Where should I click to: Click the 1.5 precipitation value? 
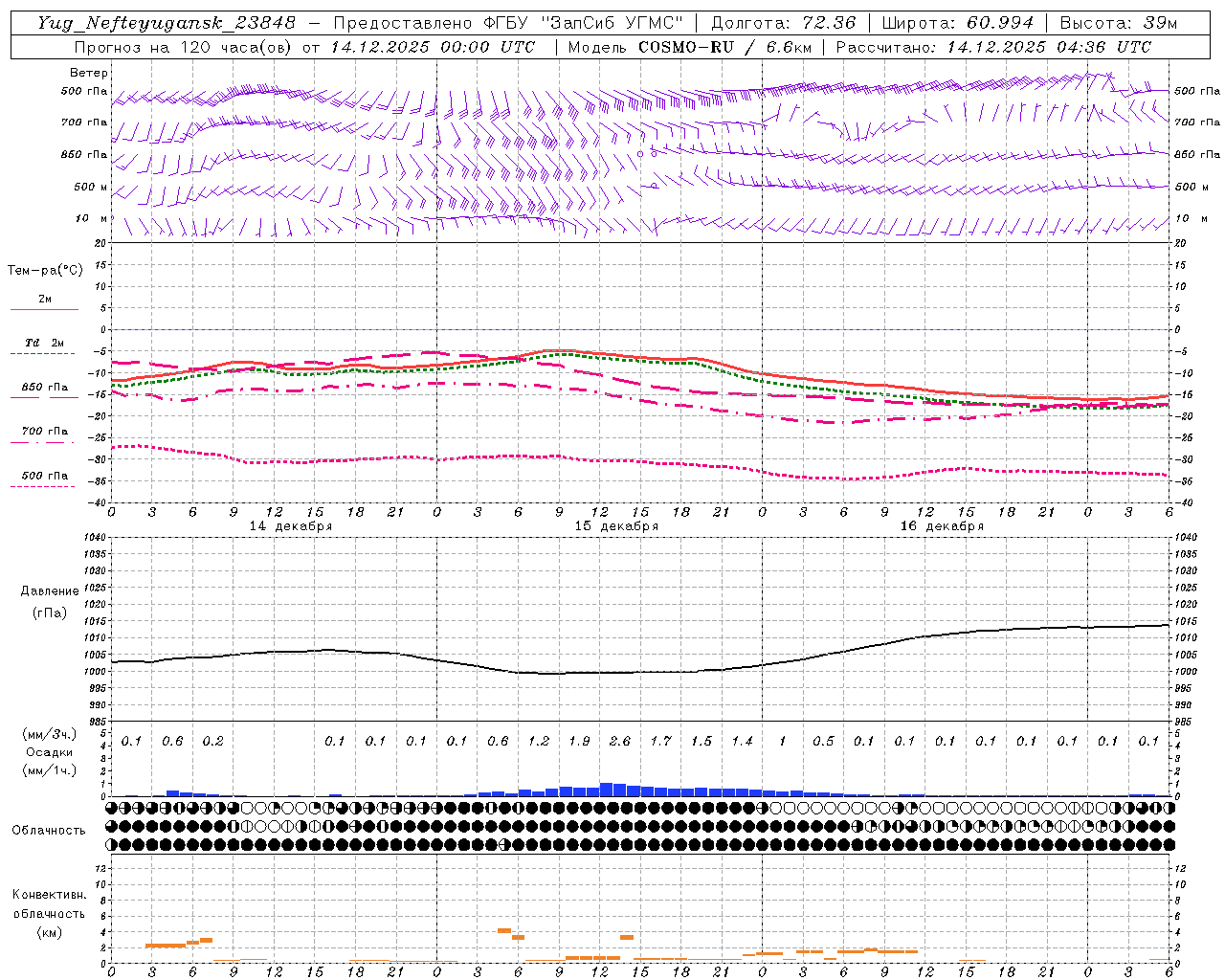[702, 741]
